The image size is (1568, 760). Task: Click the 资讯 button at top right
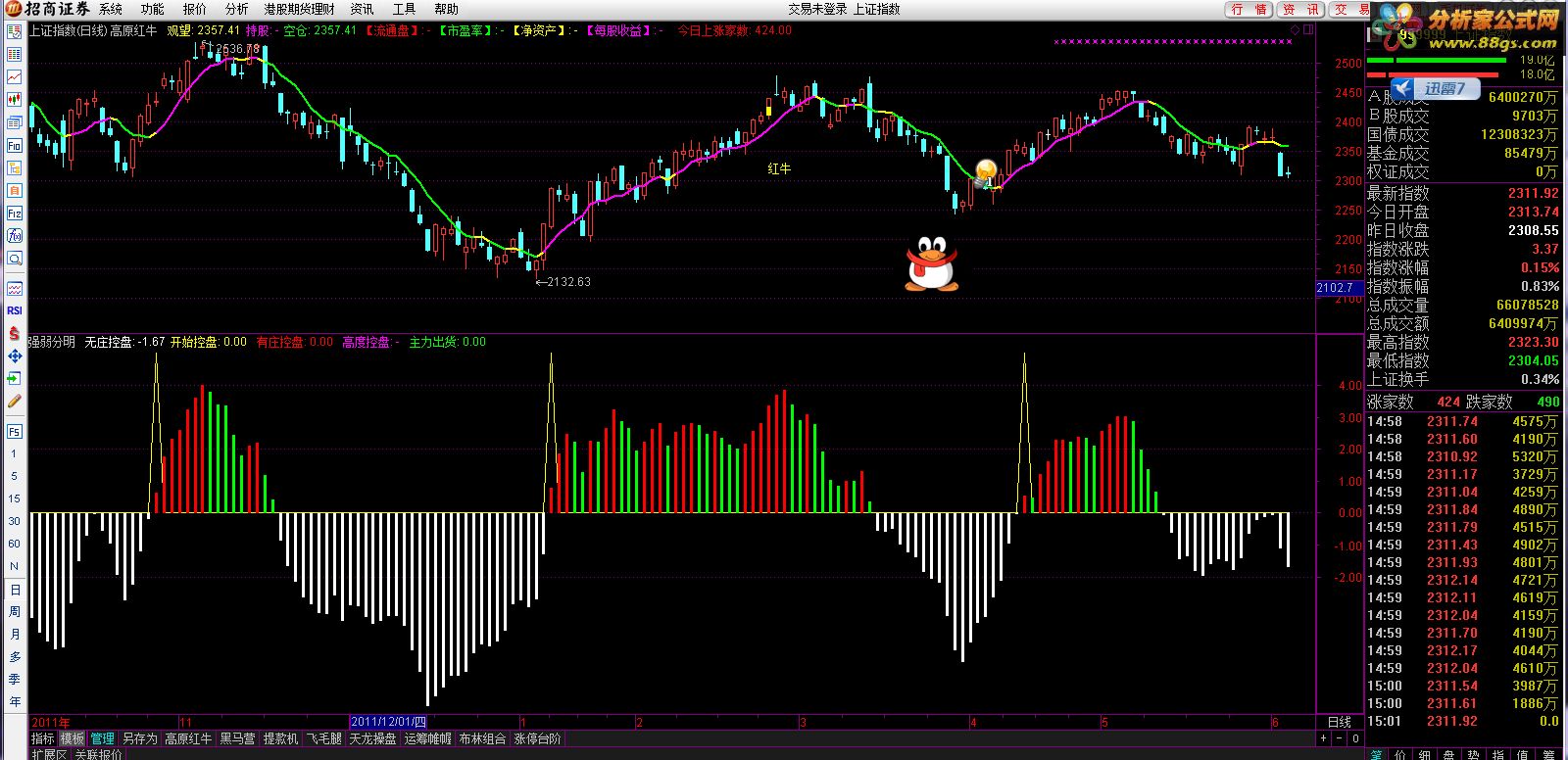pos(1300,9)
